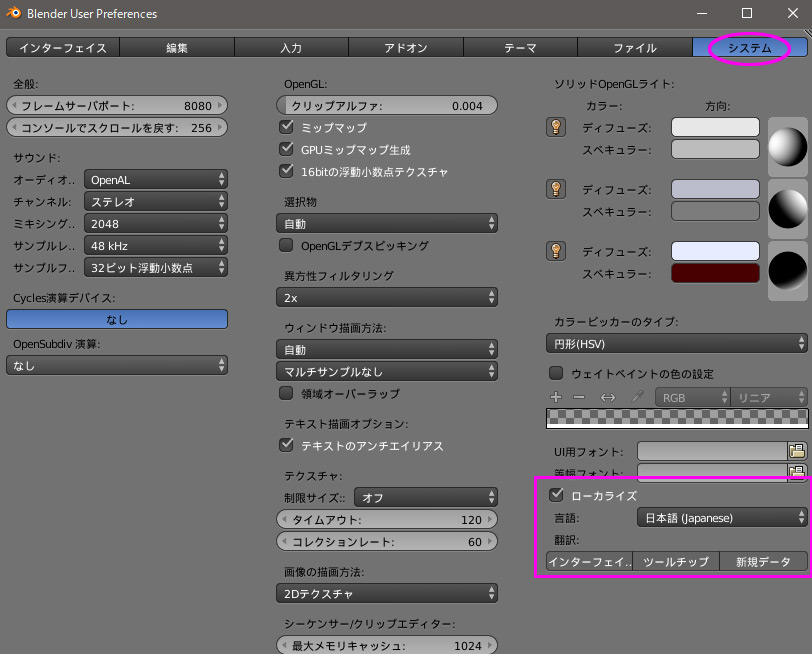Expand the 制限サイズ dropdown showing オフ

[426, 498]
